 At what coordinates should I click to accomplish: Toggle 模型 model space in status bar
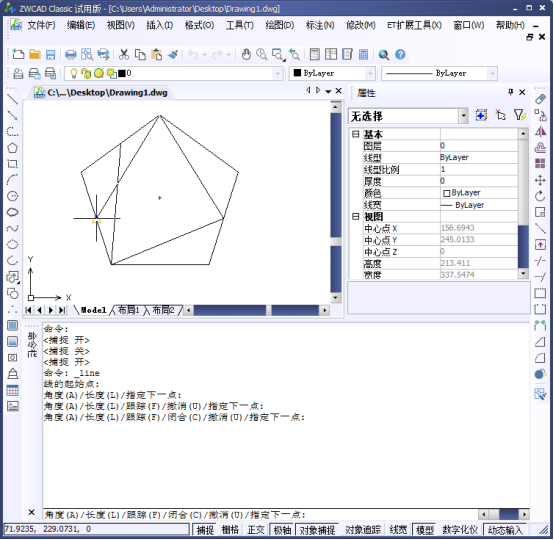(424, 529)
